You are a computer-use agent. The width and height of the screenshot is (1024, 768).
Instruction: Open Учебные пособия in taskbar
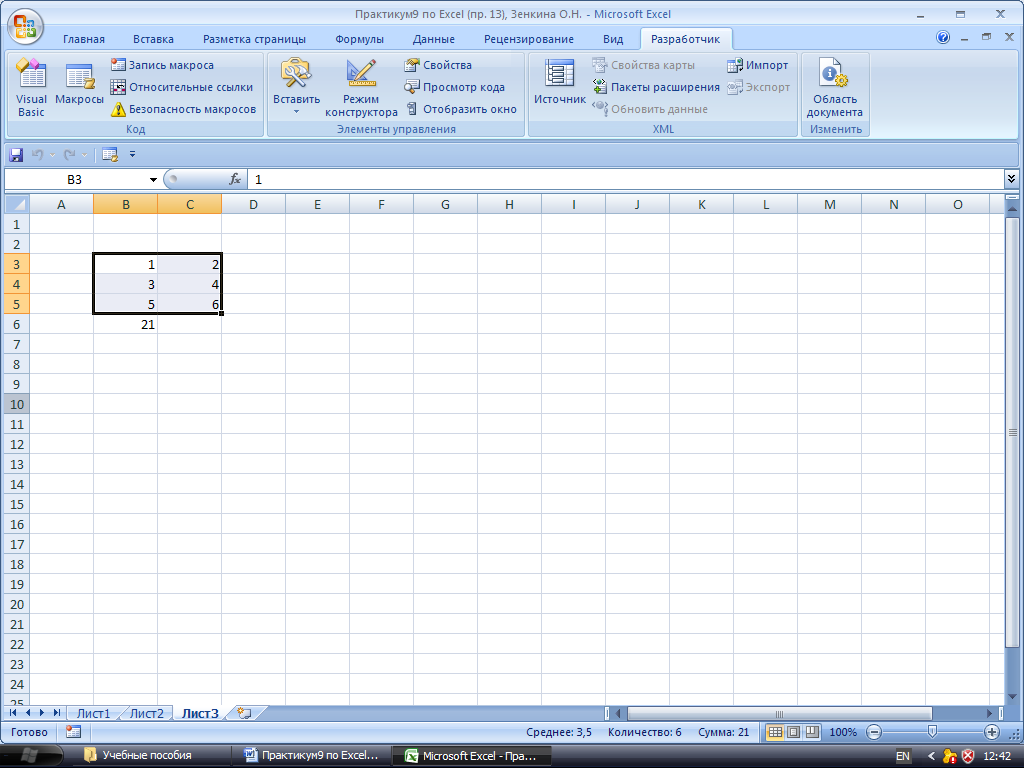click(x=139, y=756)
